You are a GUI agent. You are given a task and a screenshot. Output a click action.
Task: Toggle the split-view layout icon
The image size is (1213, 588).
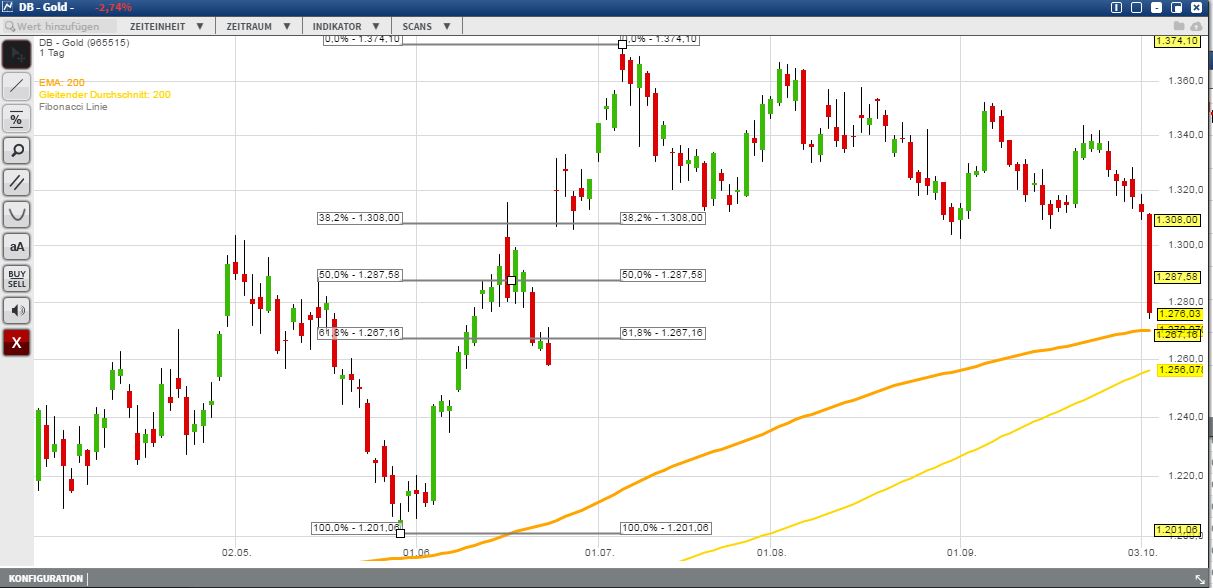coord(1116,8)
